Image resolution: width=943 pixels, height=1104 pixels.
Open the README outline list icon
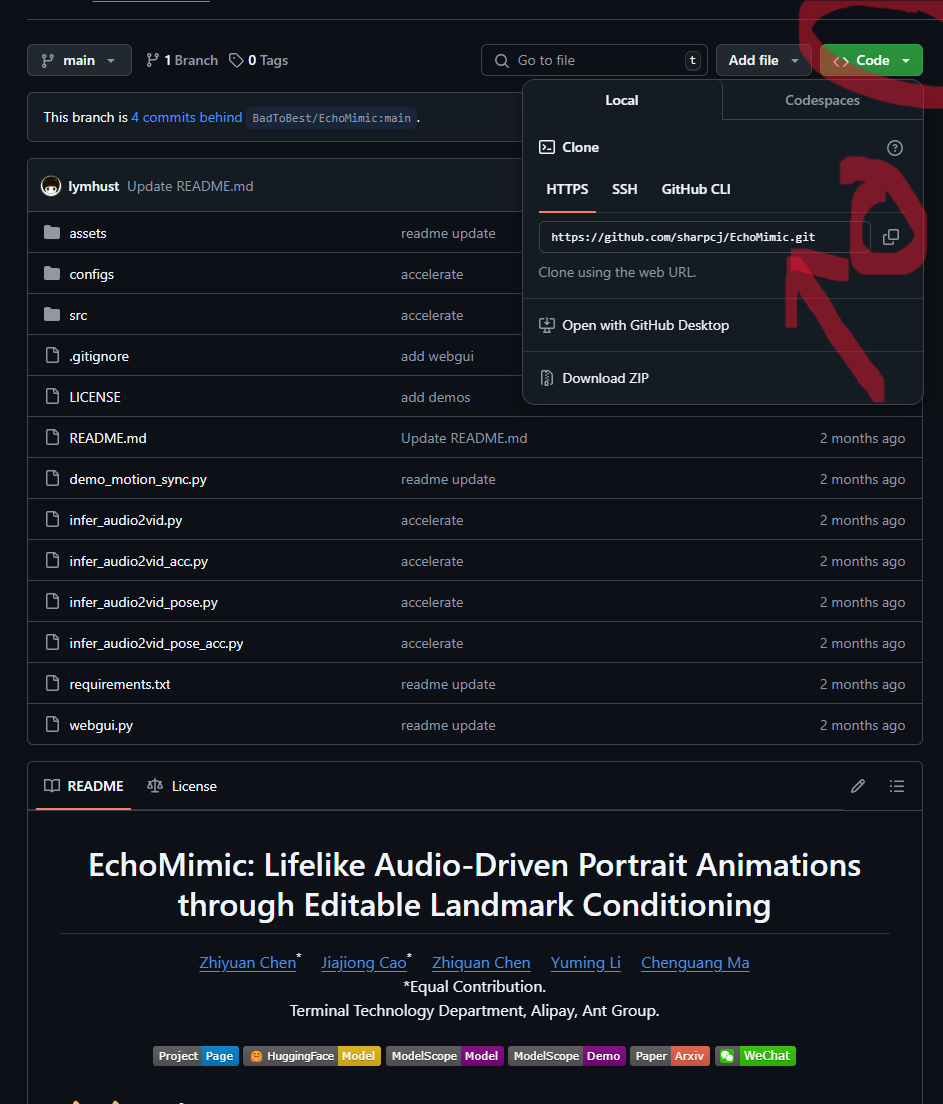point(897,786)
